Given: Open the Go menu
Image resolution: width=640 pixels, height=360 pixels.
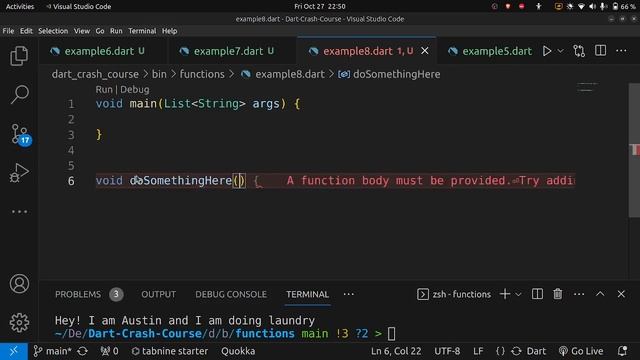Looking at the screenshot, I should coord(100,31).
